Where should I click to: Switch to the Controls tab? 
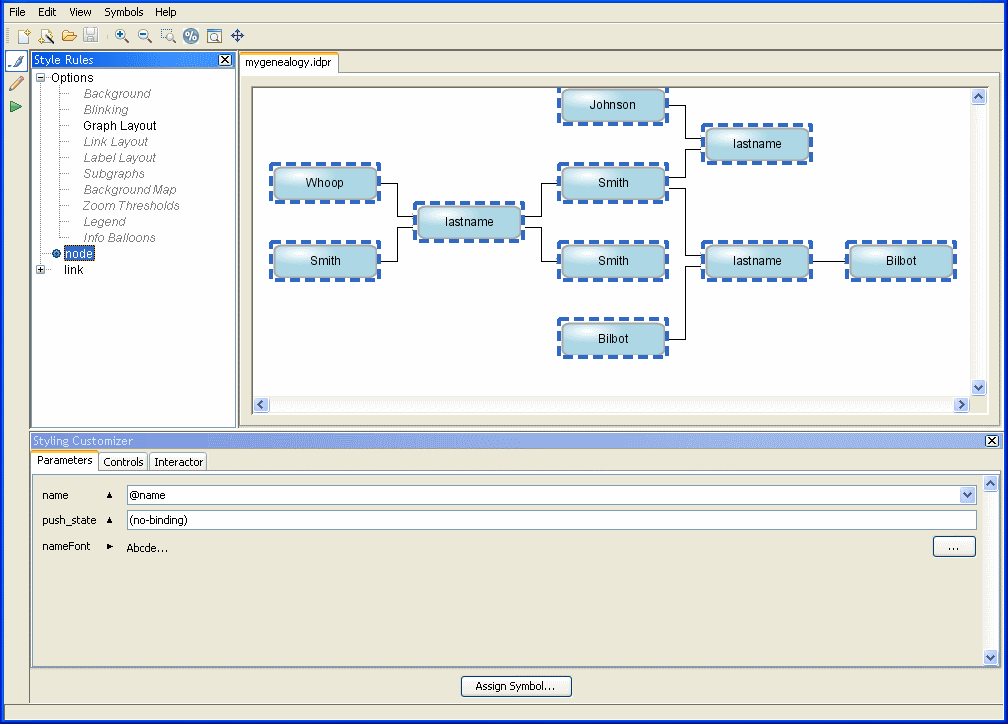tap(123, 462)
